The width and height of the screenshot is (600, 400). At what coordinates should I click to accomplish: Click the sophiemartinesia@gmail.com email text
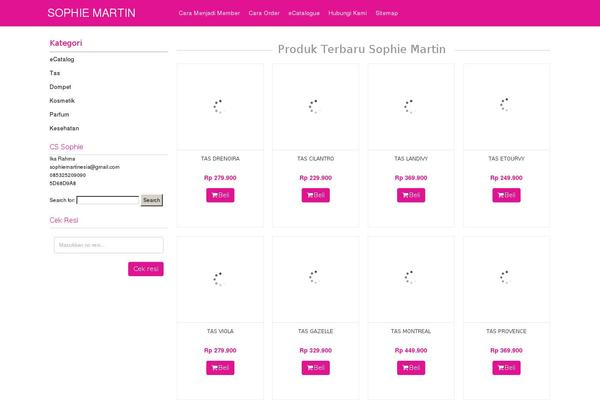point(85,167)
